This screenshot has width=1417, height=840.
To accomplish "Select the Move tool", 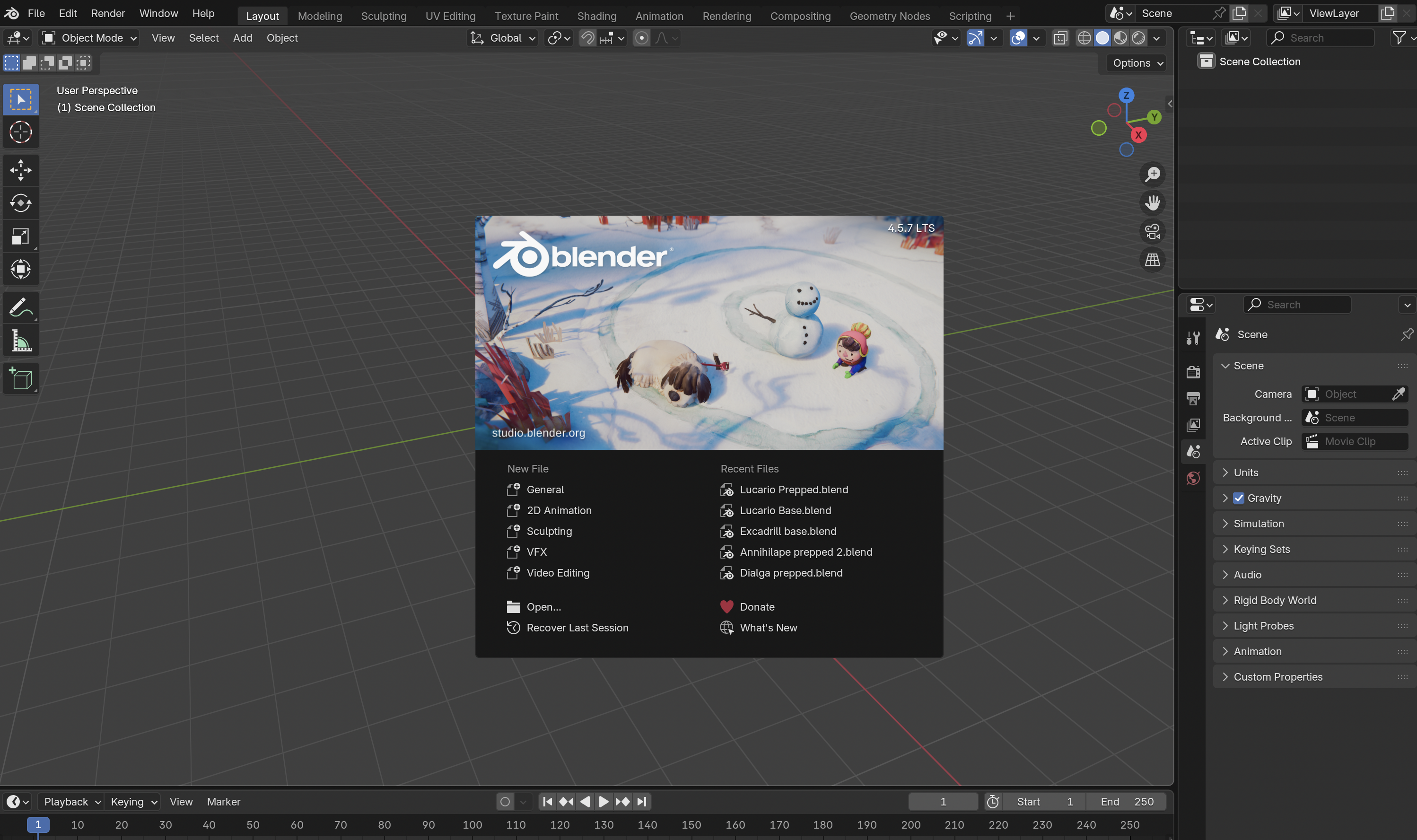I will point(21,170).
